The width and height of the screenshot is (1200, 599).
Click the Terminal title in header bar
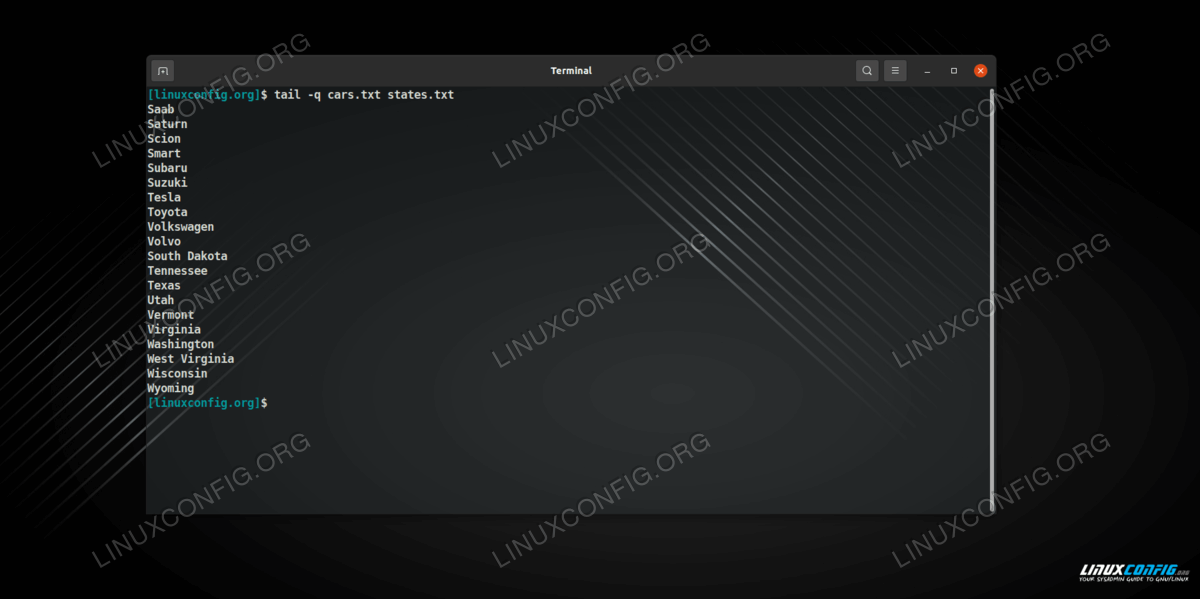click(571, 71)
